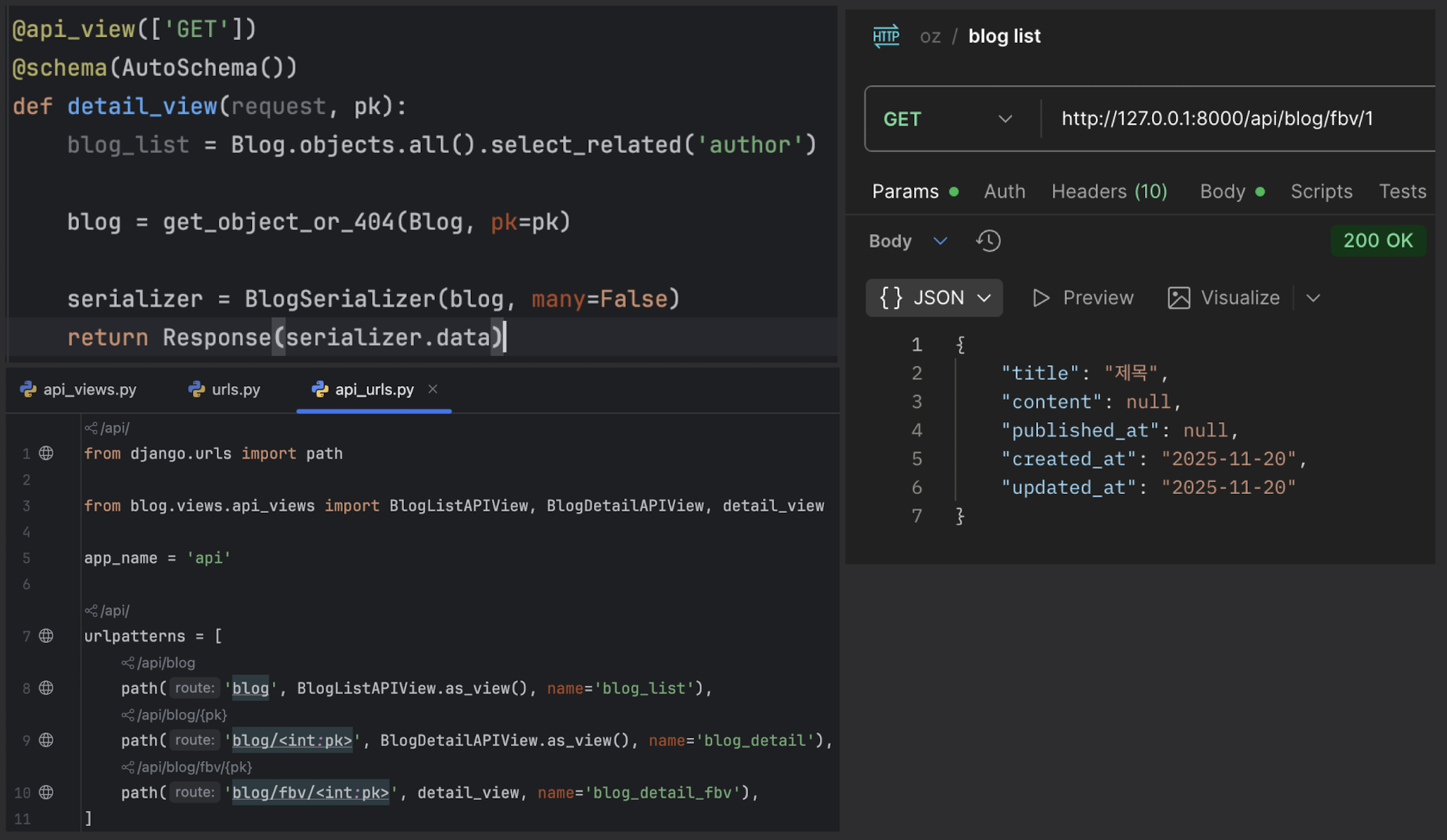Expand the response Body dropdown chevron

(x=940, y=241)
